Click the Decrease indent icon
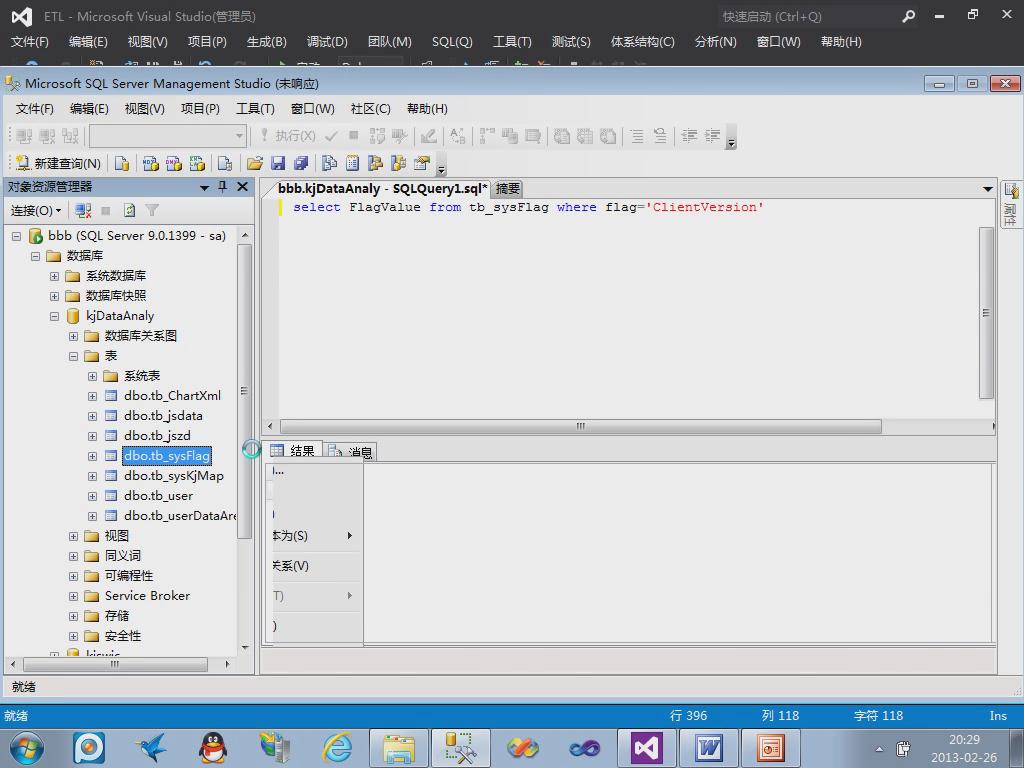This screenshot has width=1024, height=768. 690,136
